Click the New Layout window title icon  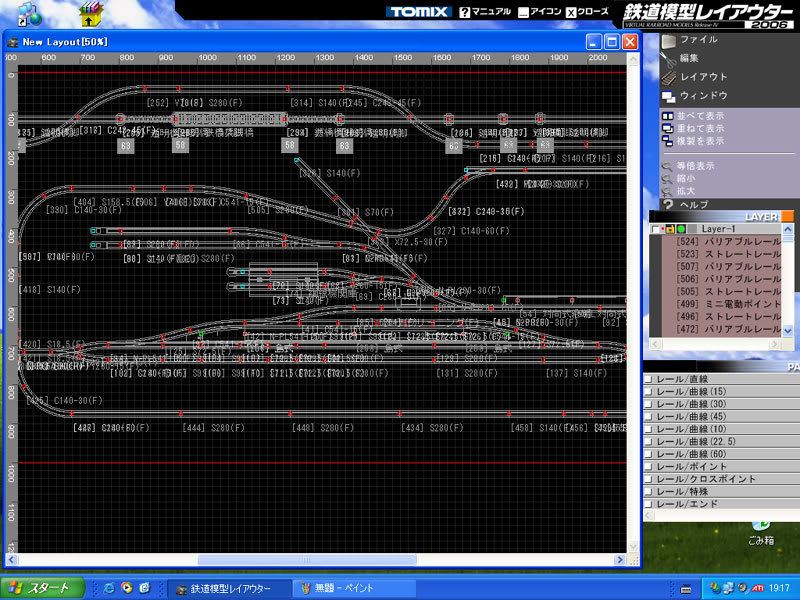pyautogui.click(x=12, y=42)
